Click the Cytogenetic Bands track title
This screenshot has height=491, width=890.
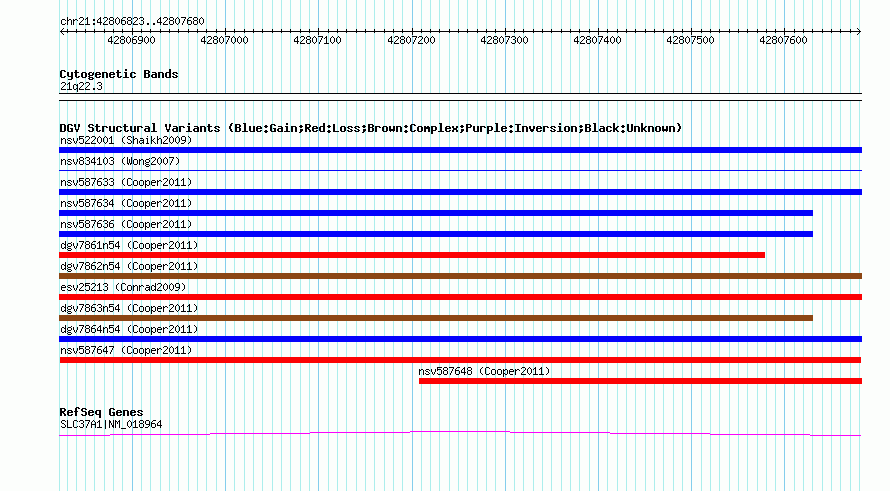[x=119, y=74]
